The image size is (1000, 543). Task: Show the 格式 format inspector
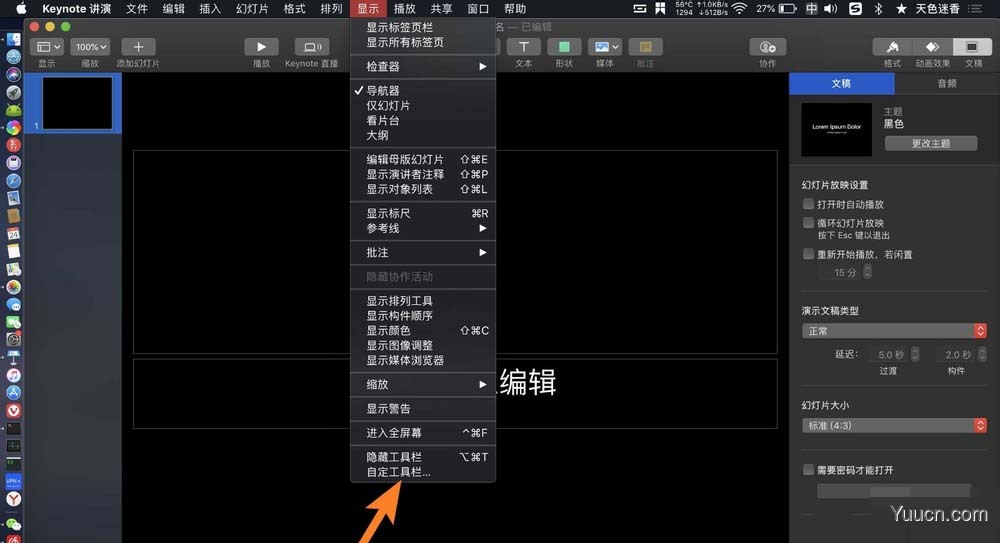(x=892, y=47)
